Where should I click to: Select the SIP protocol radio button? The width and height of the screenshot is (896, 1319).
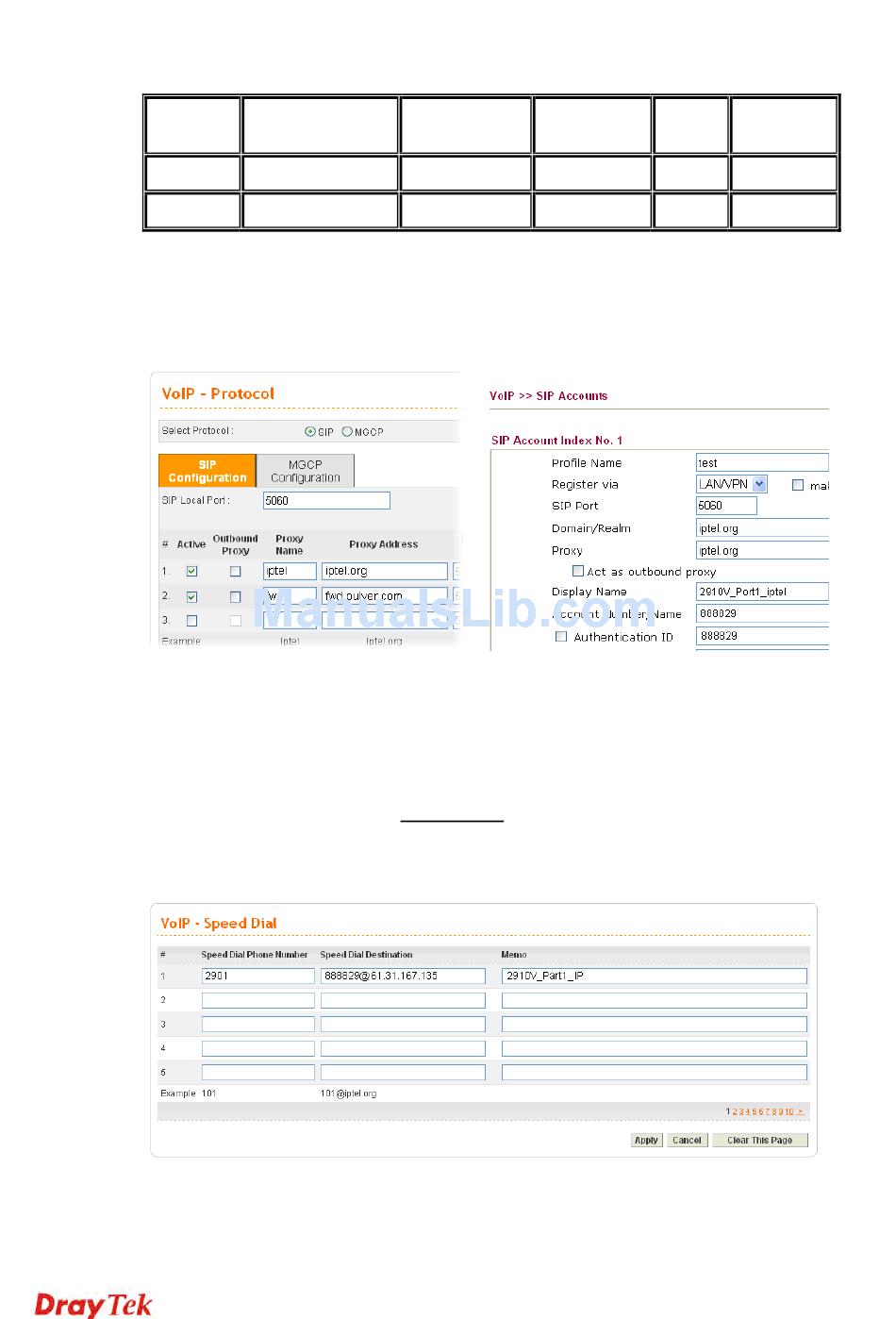tap(310, 432)
